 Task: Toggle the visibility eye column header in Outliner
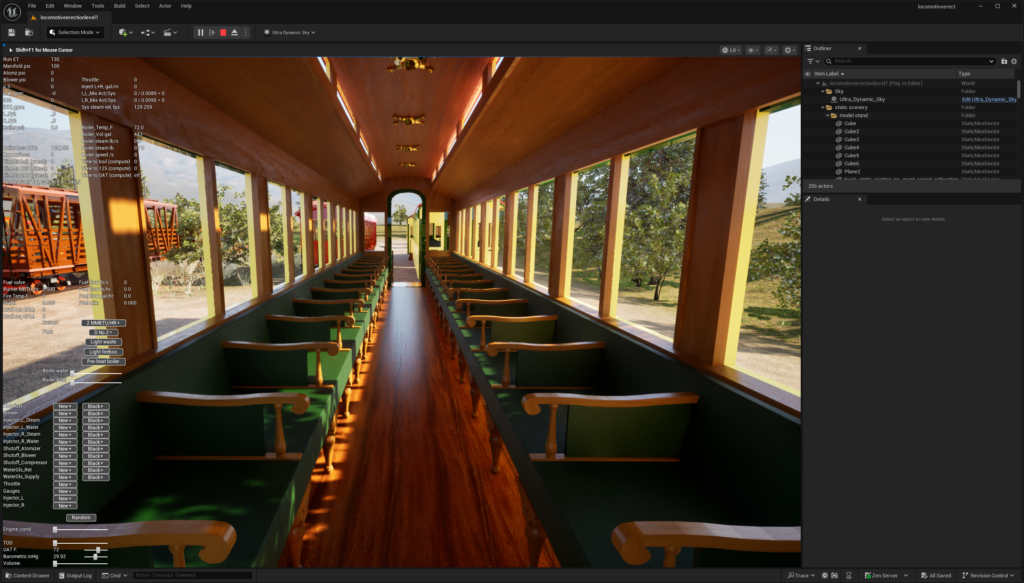[x=808, y=74]
